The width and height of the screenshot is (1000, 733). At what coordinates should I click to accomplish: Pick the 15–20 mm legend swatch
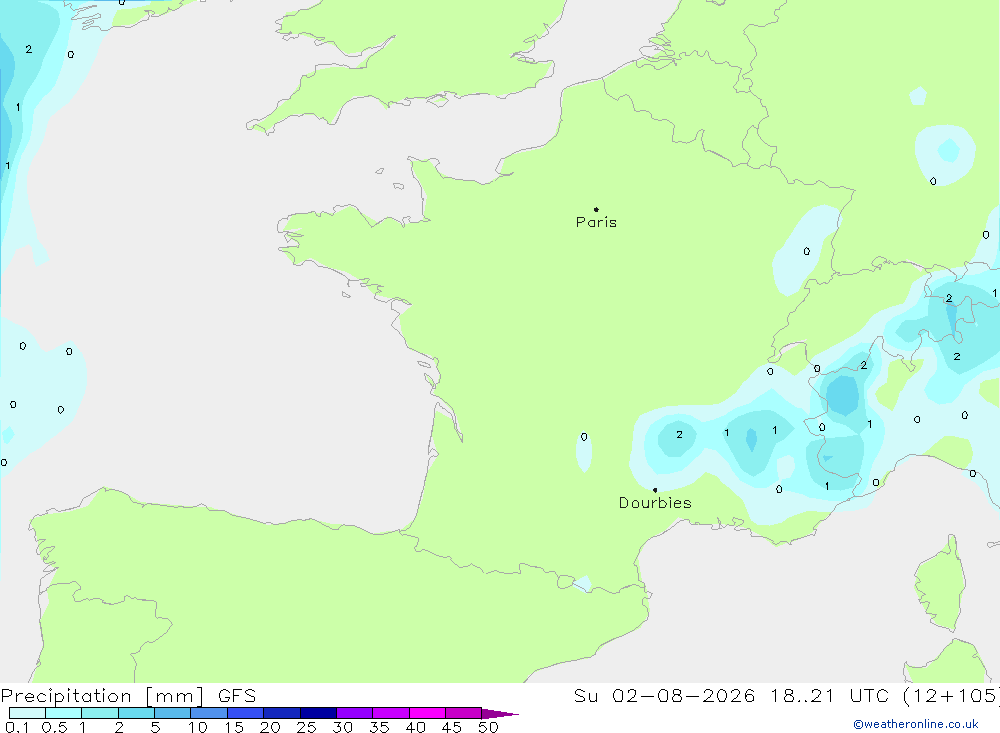point(246,713)
